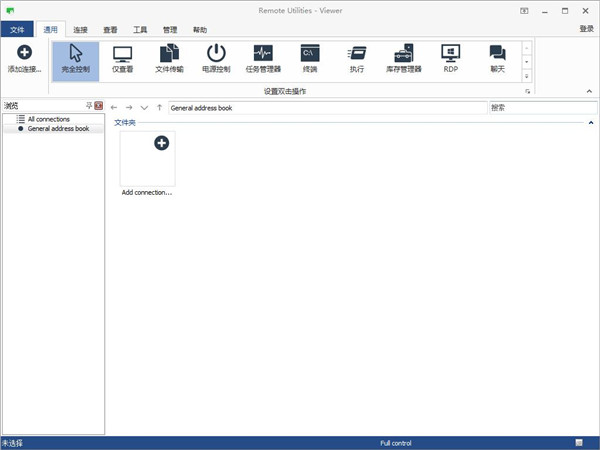
Task: Open 库存管理器 inventory manager
Action: click(404, 58)
